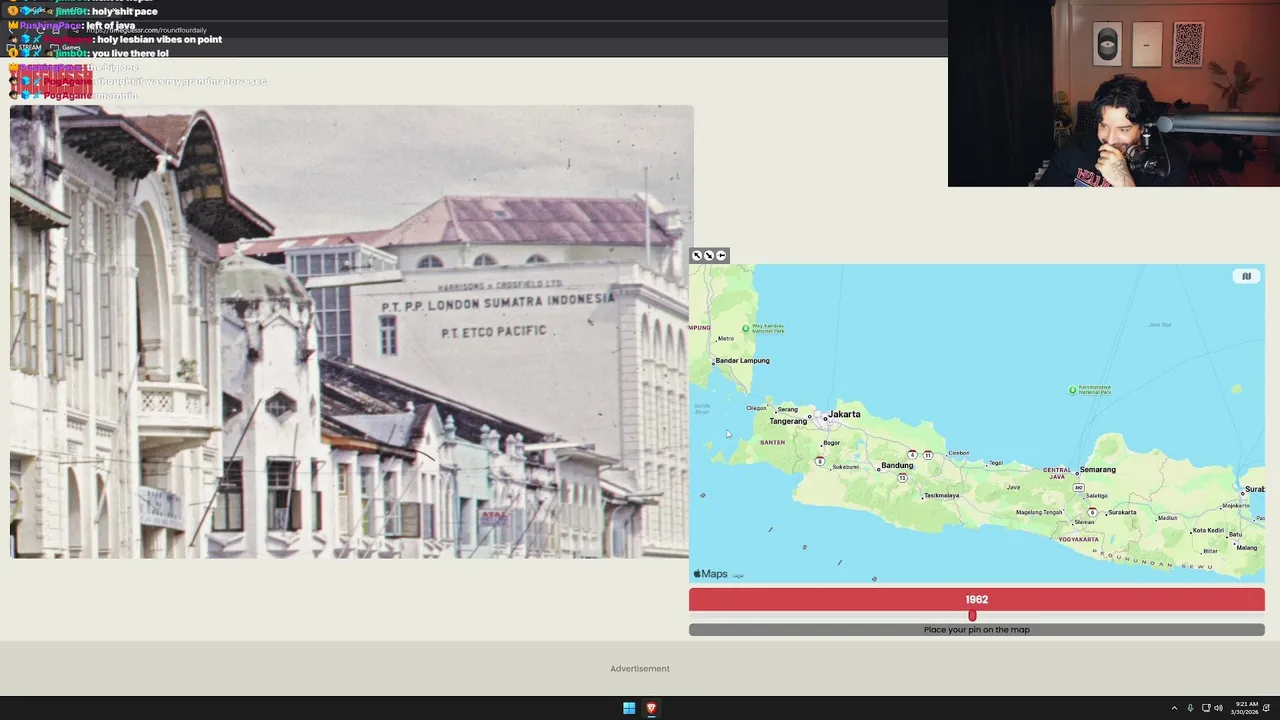Place pin on Kota Kediri label
The height and width of the screenshot is (720, 1280).
1208,531
